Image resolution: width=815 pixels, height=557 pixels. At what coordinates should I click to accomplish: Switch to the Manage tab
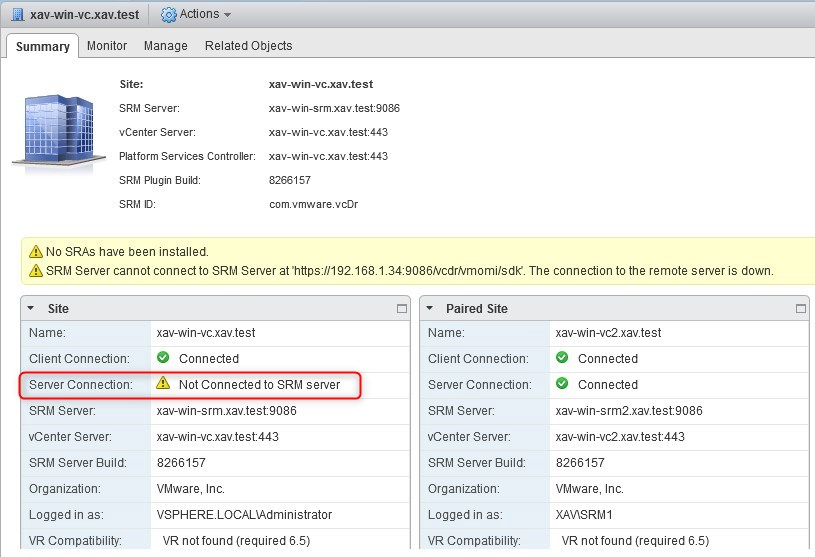point(165,46)
